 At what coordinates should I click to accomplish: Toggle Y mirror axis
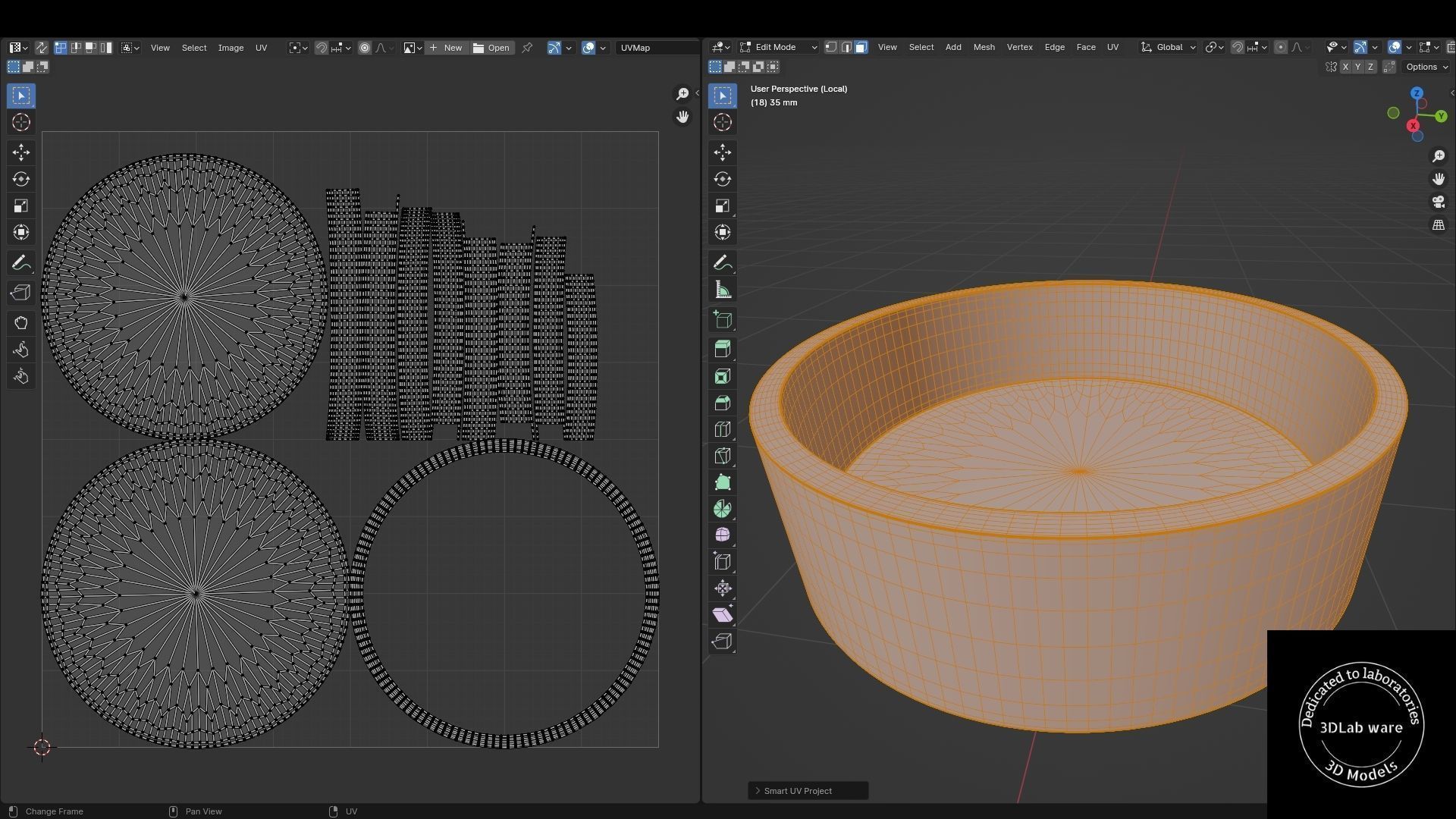point(1358,67)
